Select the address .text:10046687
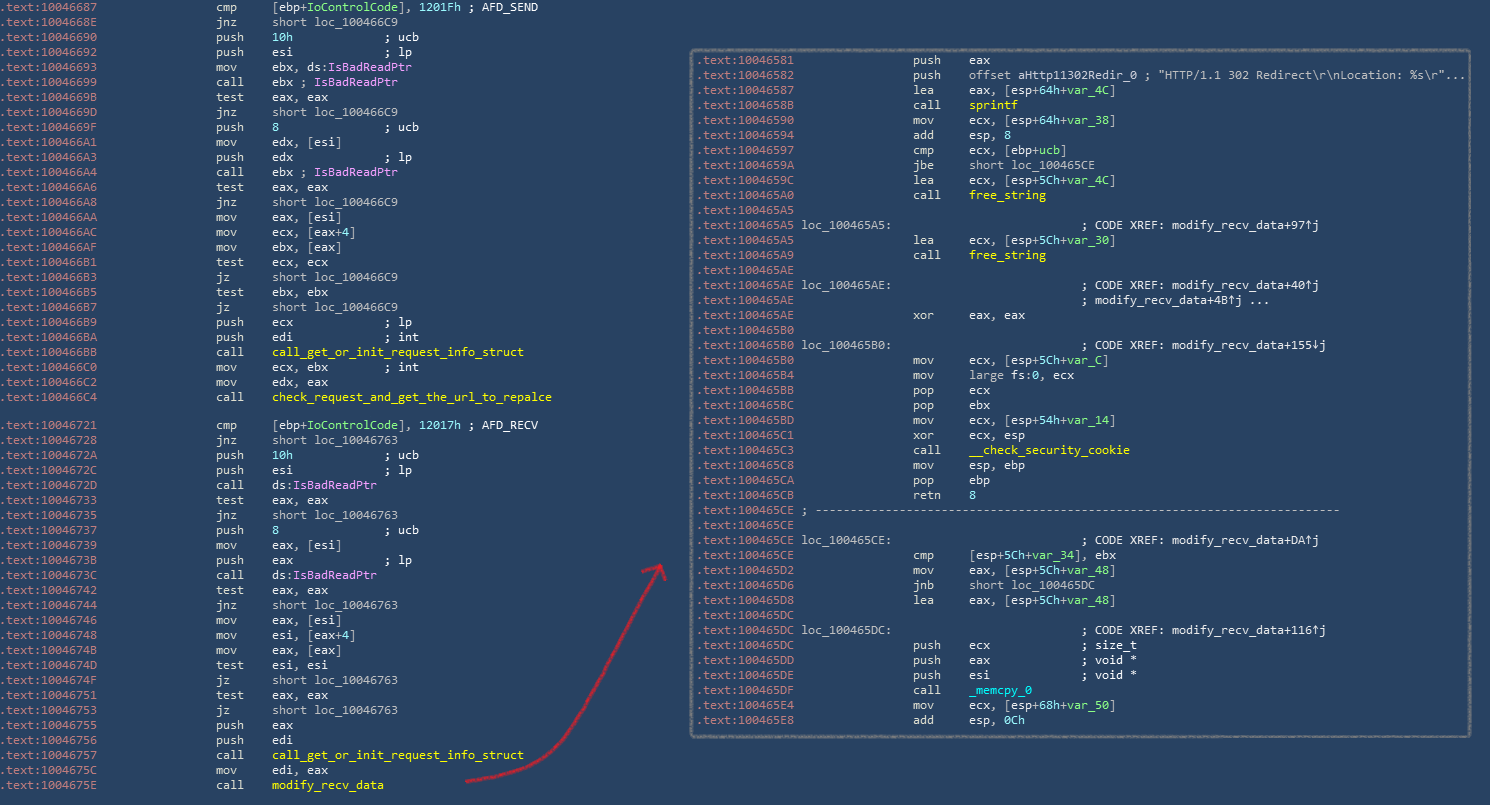Screen dimensions: 1490x805 48,7
